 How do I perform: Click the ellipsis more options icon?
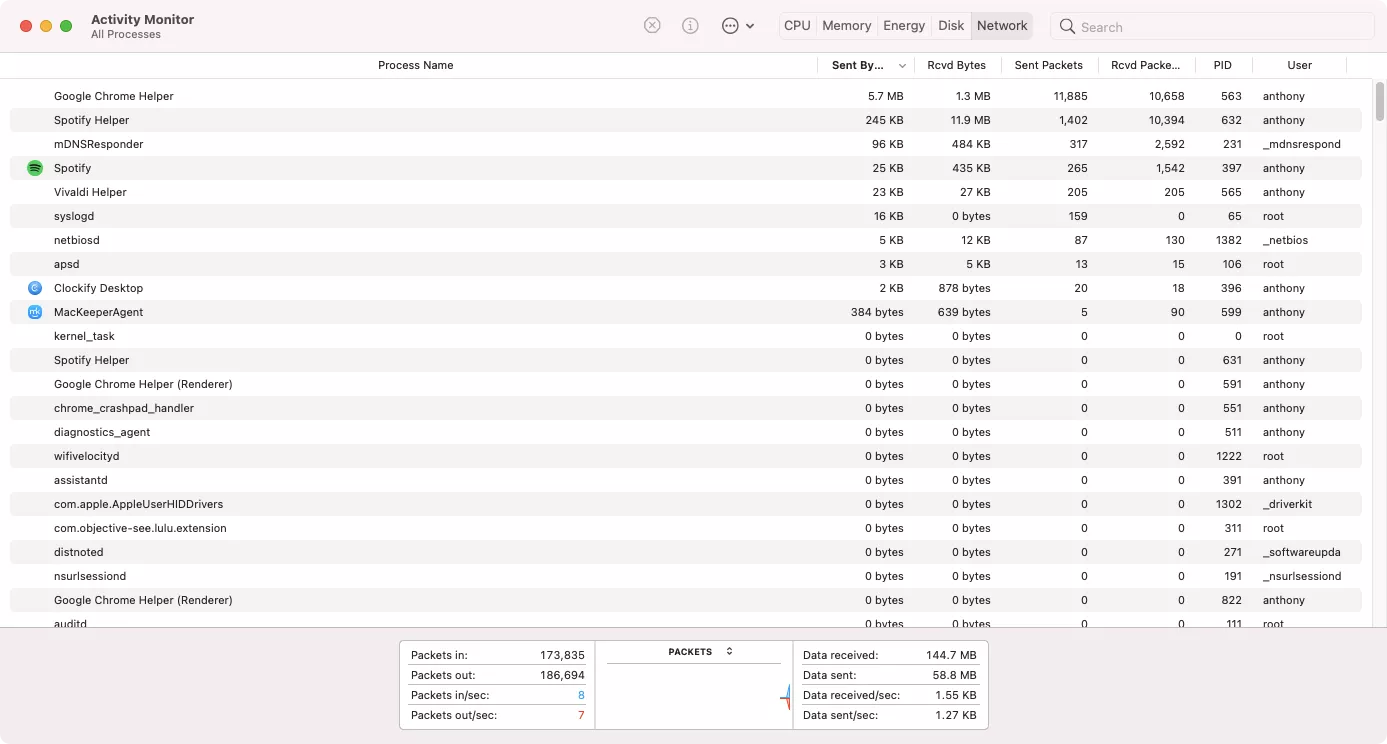pyautogui.click(x=730, y=26)
